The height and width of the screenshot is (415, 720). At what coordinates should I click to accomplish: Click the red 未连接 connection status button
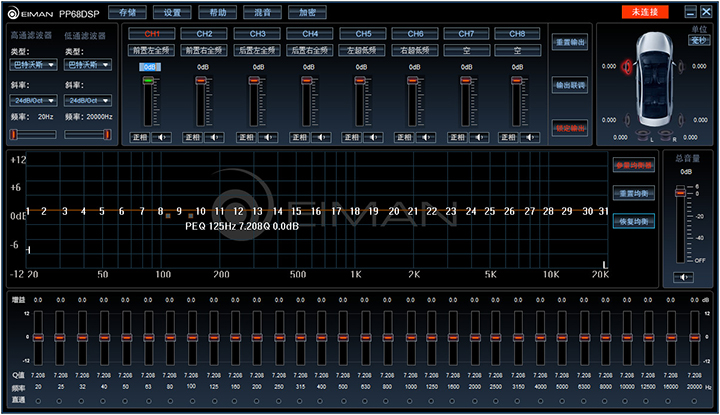[x=645, y=12]
